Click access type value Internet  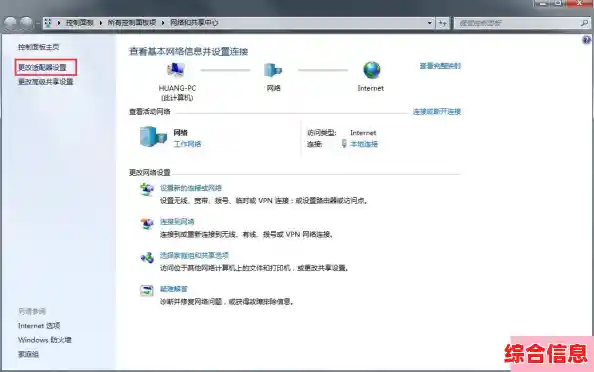(x=363, y=133)
